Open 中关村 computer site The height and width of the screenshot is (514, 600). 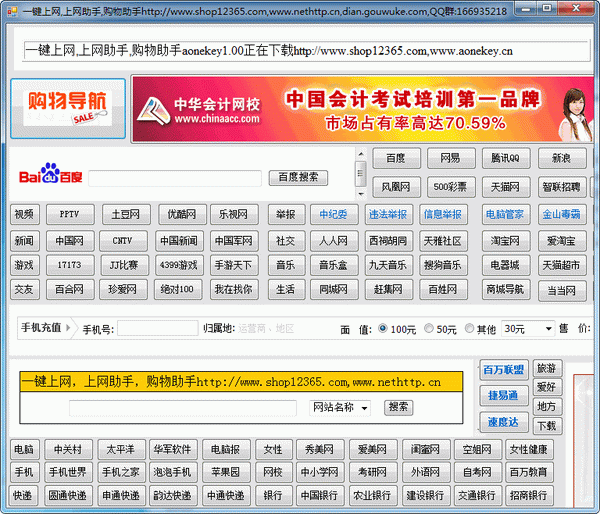pyautogui.click(x=68, y=449)
